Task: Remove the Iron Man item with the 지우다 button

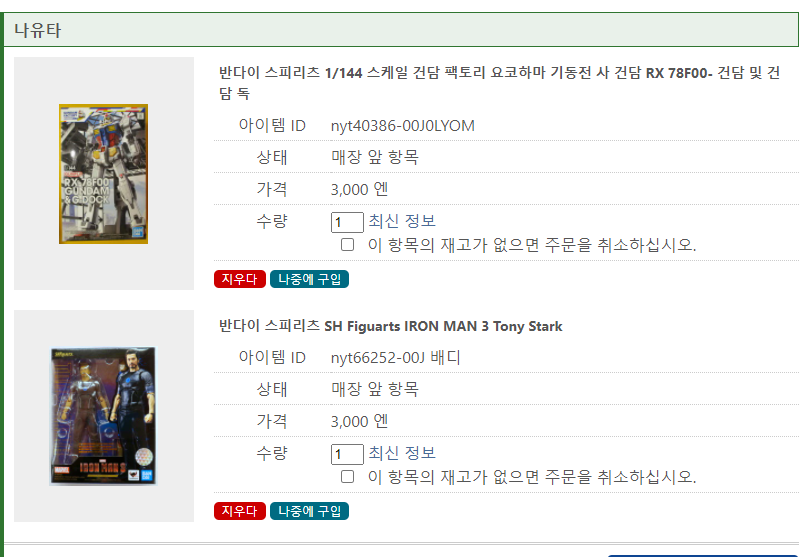Action: click(240, 511)
